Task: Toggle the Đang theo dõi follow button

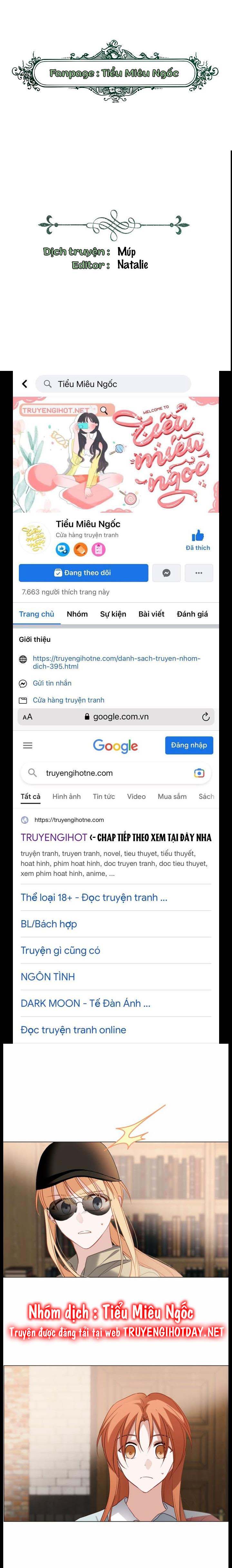Action: tap(83, 573)
